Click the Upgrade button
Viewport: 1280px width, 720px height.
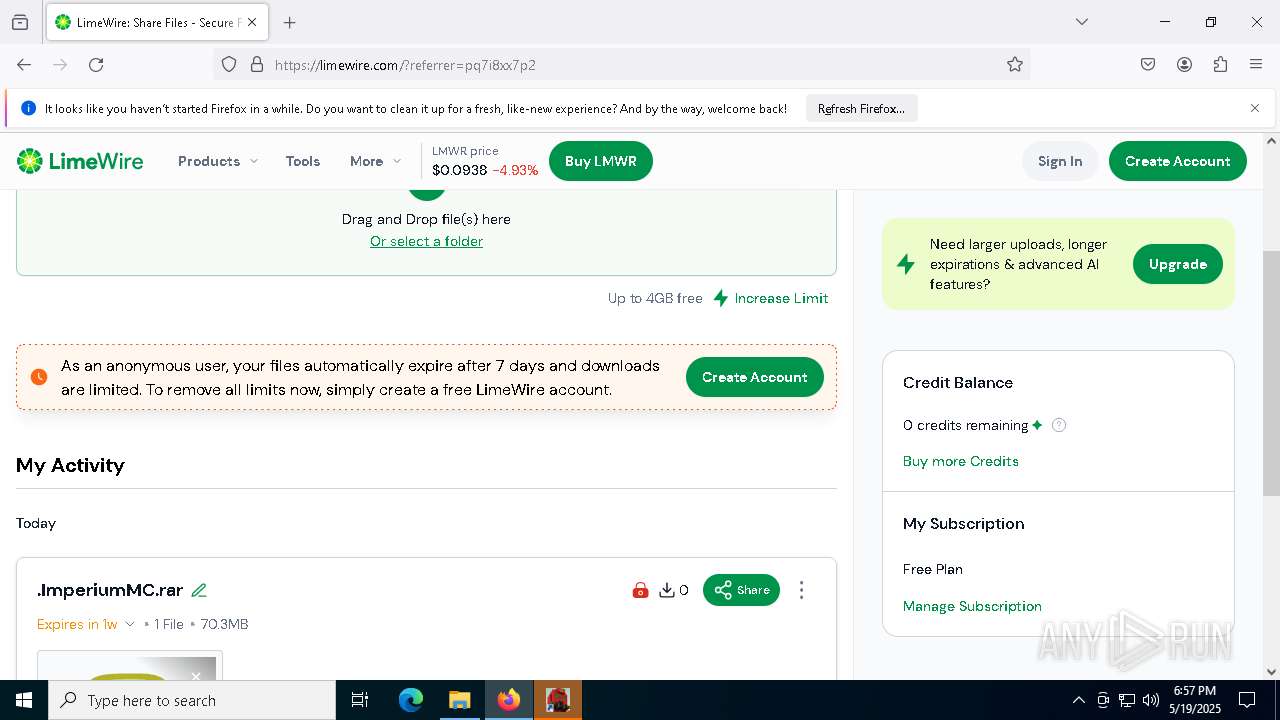(x=1178, y=264)
